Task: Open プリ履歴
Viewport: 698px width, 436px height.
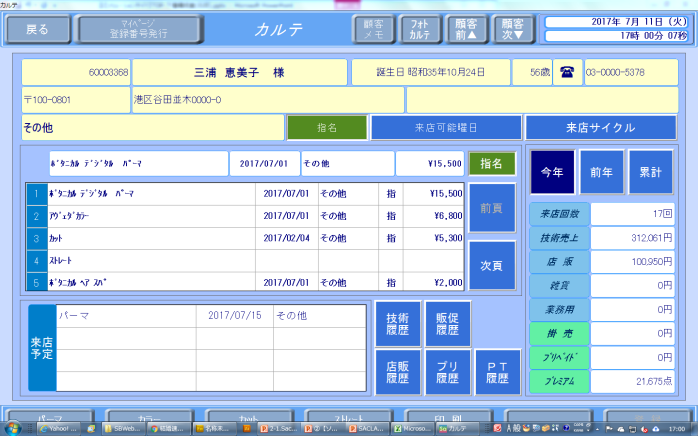Action: tap(447, 372)
